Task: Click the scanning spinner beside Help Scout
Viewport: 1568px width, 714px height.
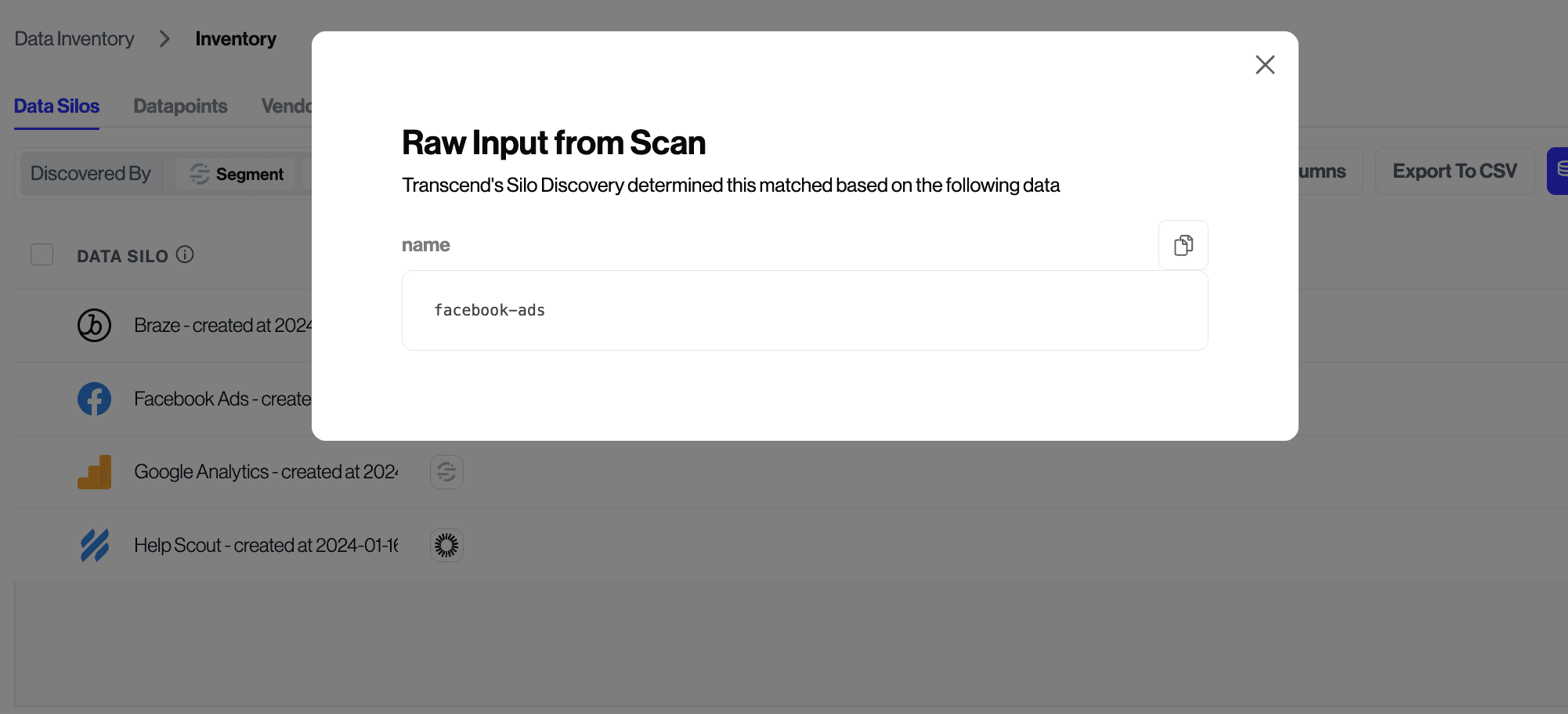Action: (446, 545)
